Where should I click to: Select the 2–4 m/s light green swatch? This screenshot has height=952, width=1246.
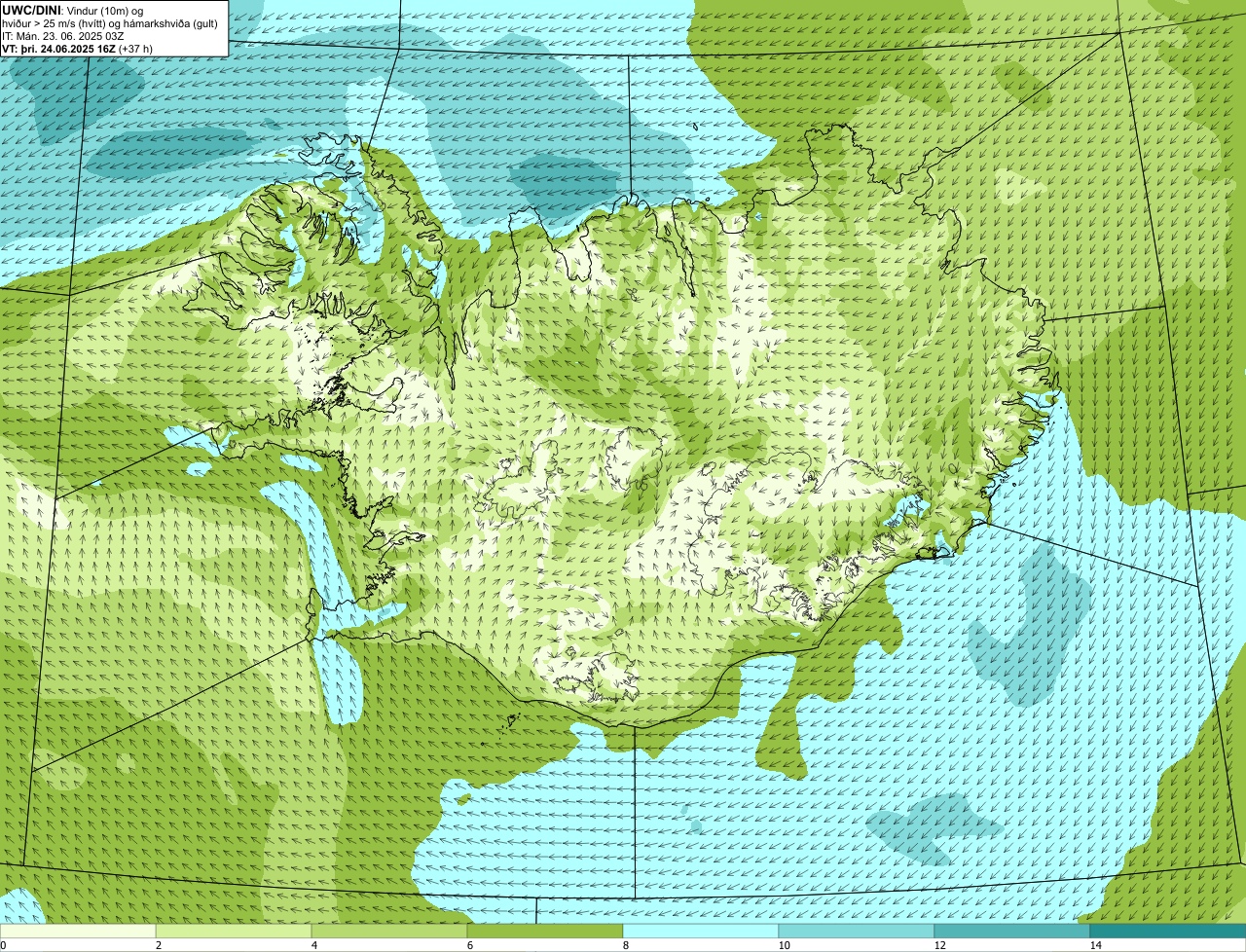tap(234, 932)
